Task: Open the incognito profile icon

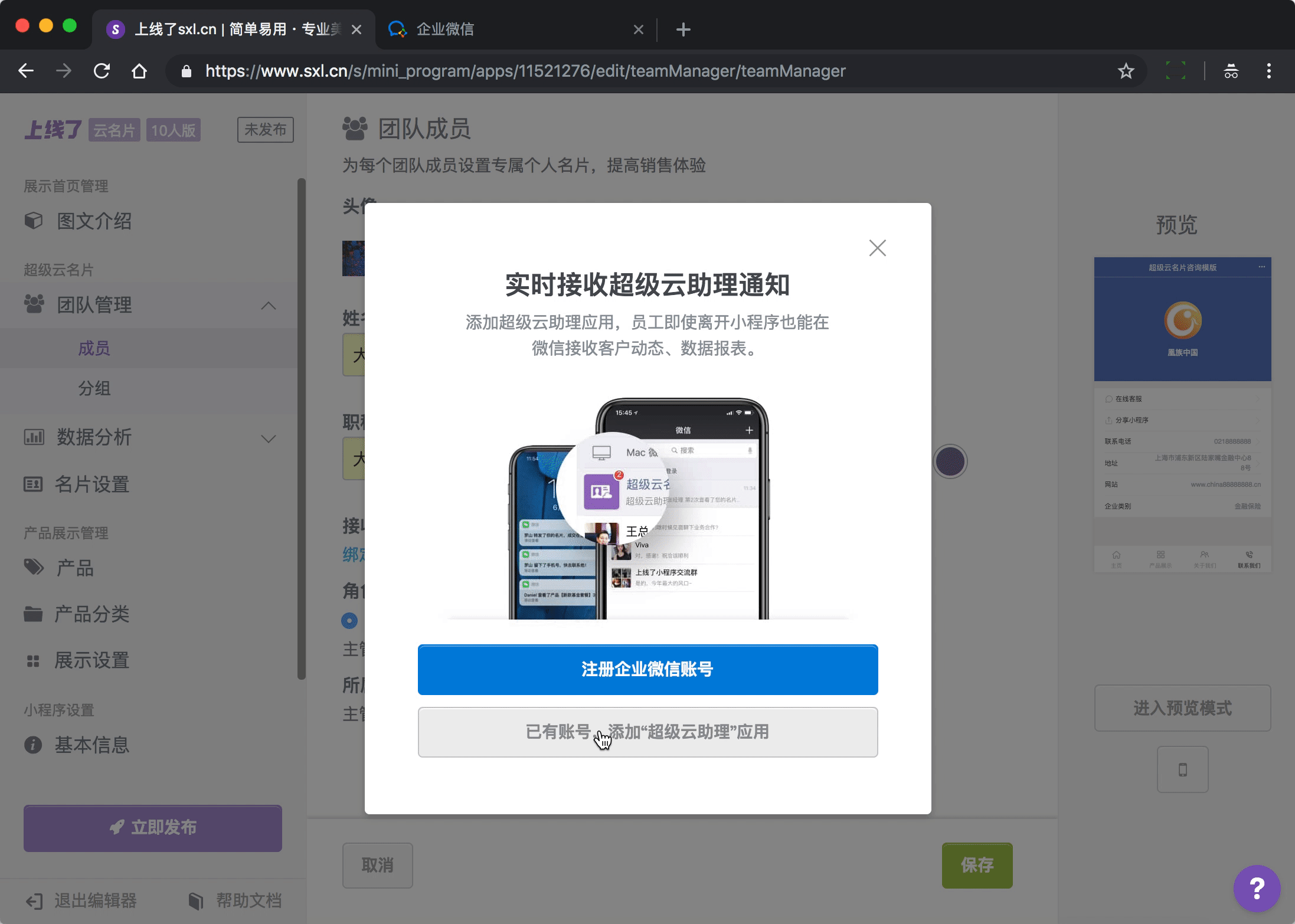Action: (1231, 71)
